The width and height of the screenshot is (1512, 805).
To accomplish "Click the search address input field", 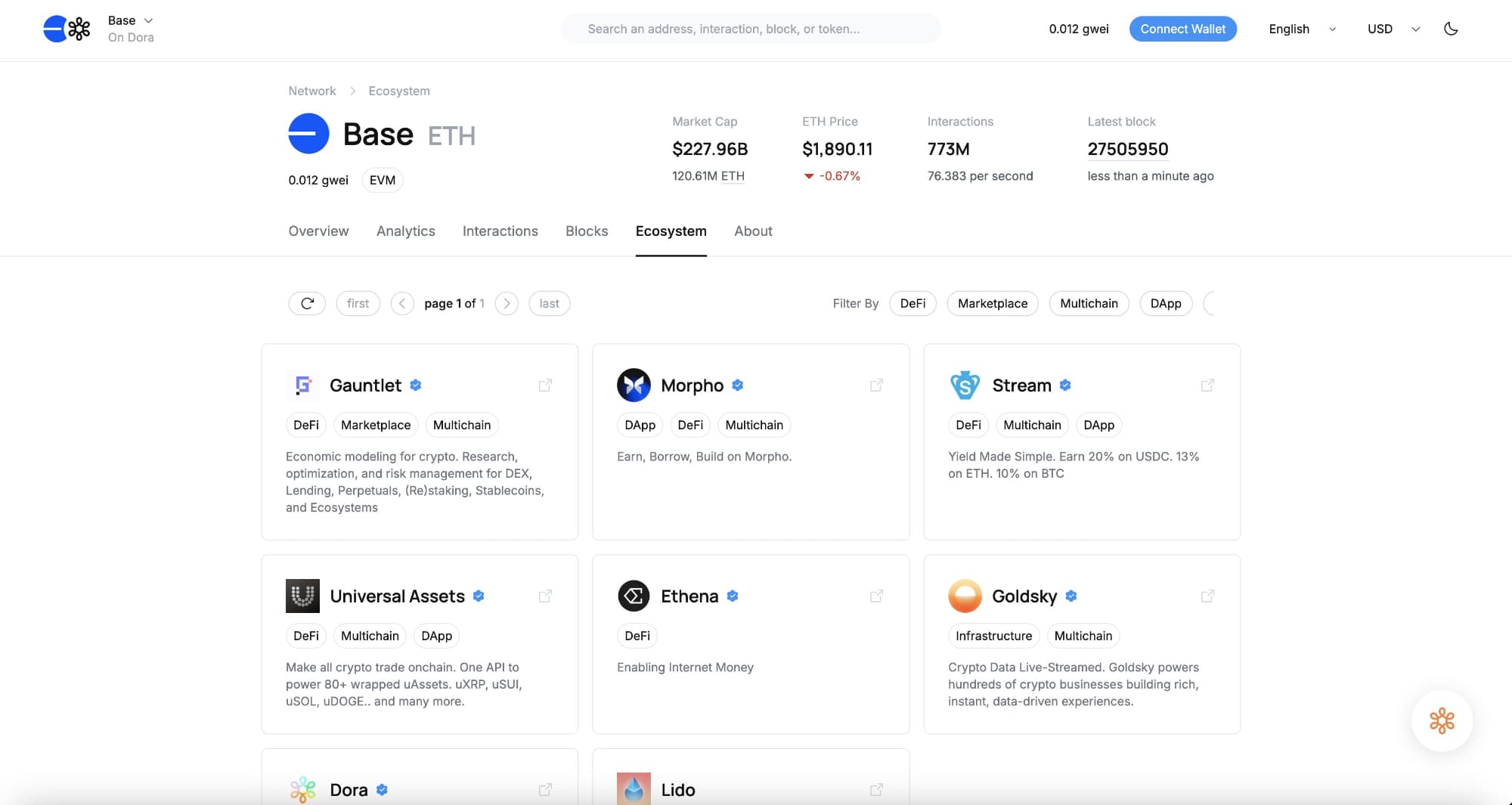I will coord(751,29).
